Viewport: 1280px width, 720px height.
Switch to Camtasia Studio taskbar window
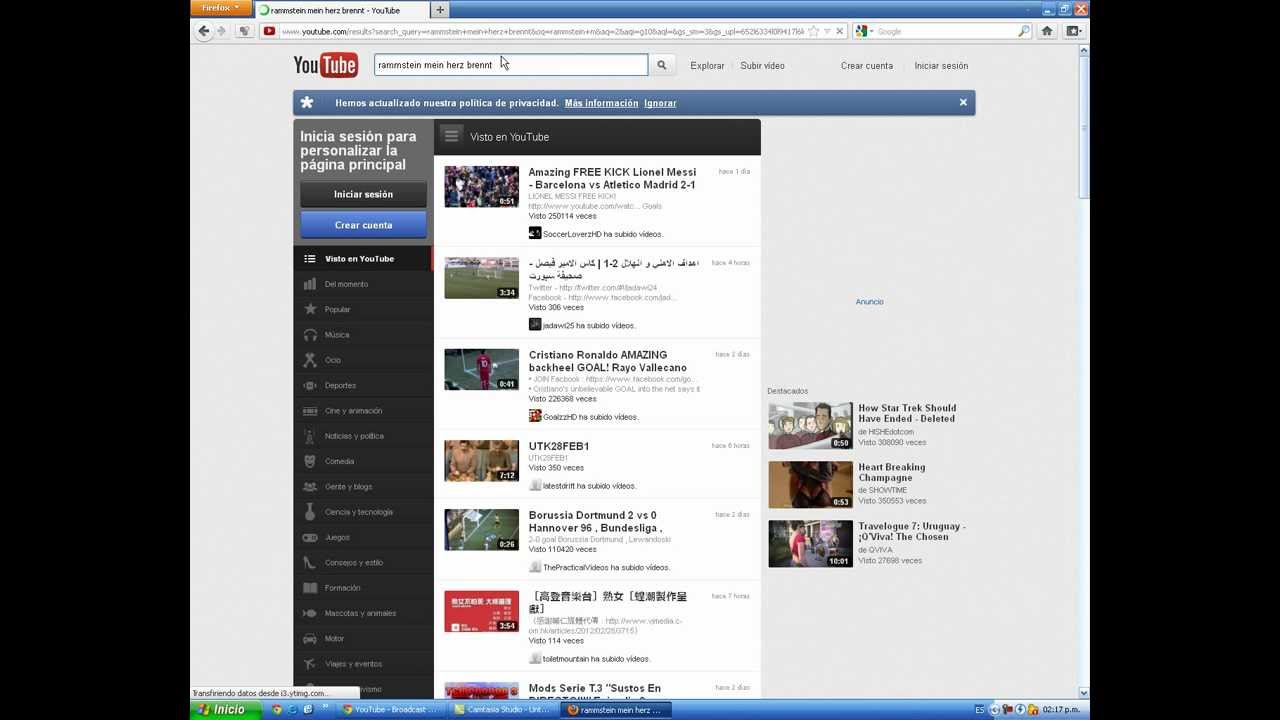point(500,710)
